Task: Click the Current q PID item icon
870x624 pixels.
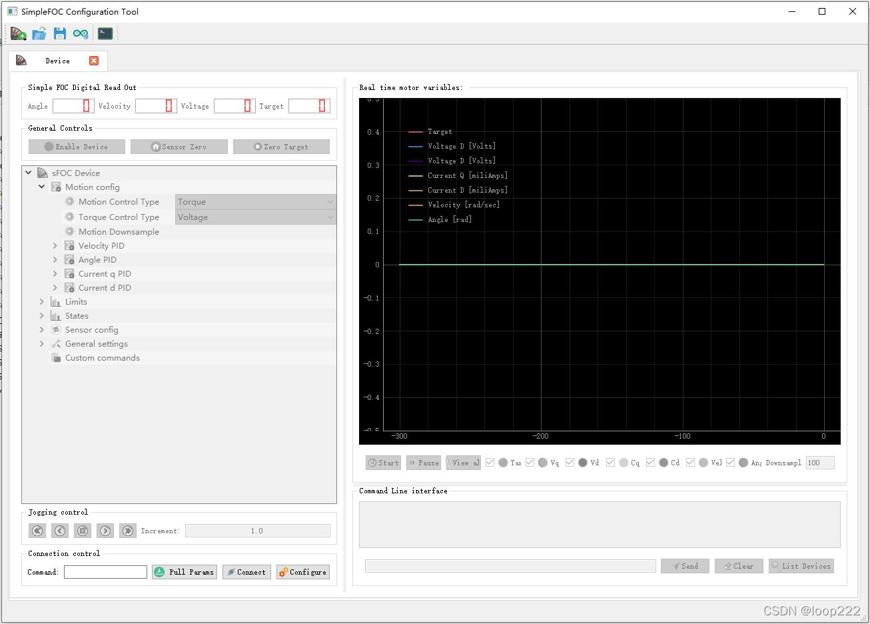Action: 69,273
